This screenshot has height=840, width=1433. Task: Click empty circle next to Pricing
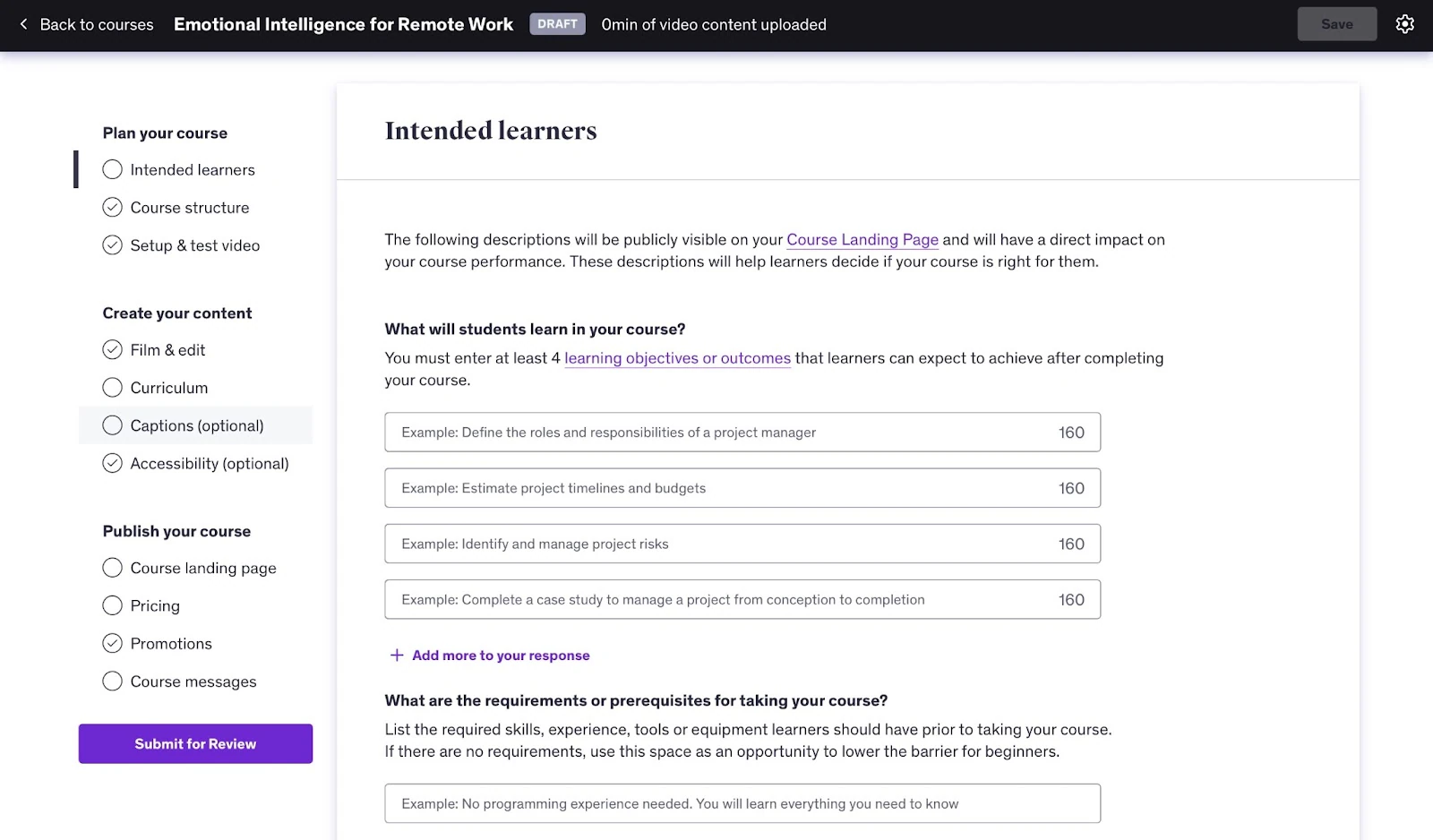[112, 605]
